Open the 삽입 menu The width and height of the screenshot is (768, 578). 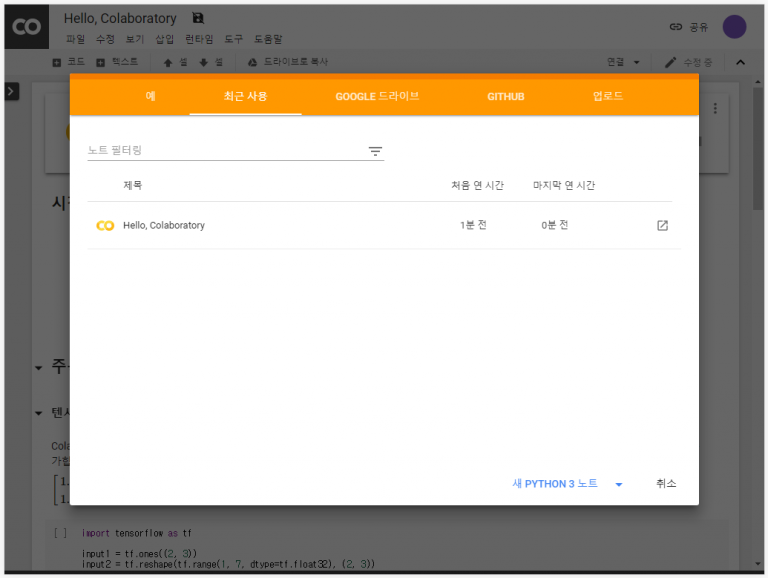[165, 39]
